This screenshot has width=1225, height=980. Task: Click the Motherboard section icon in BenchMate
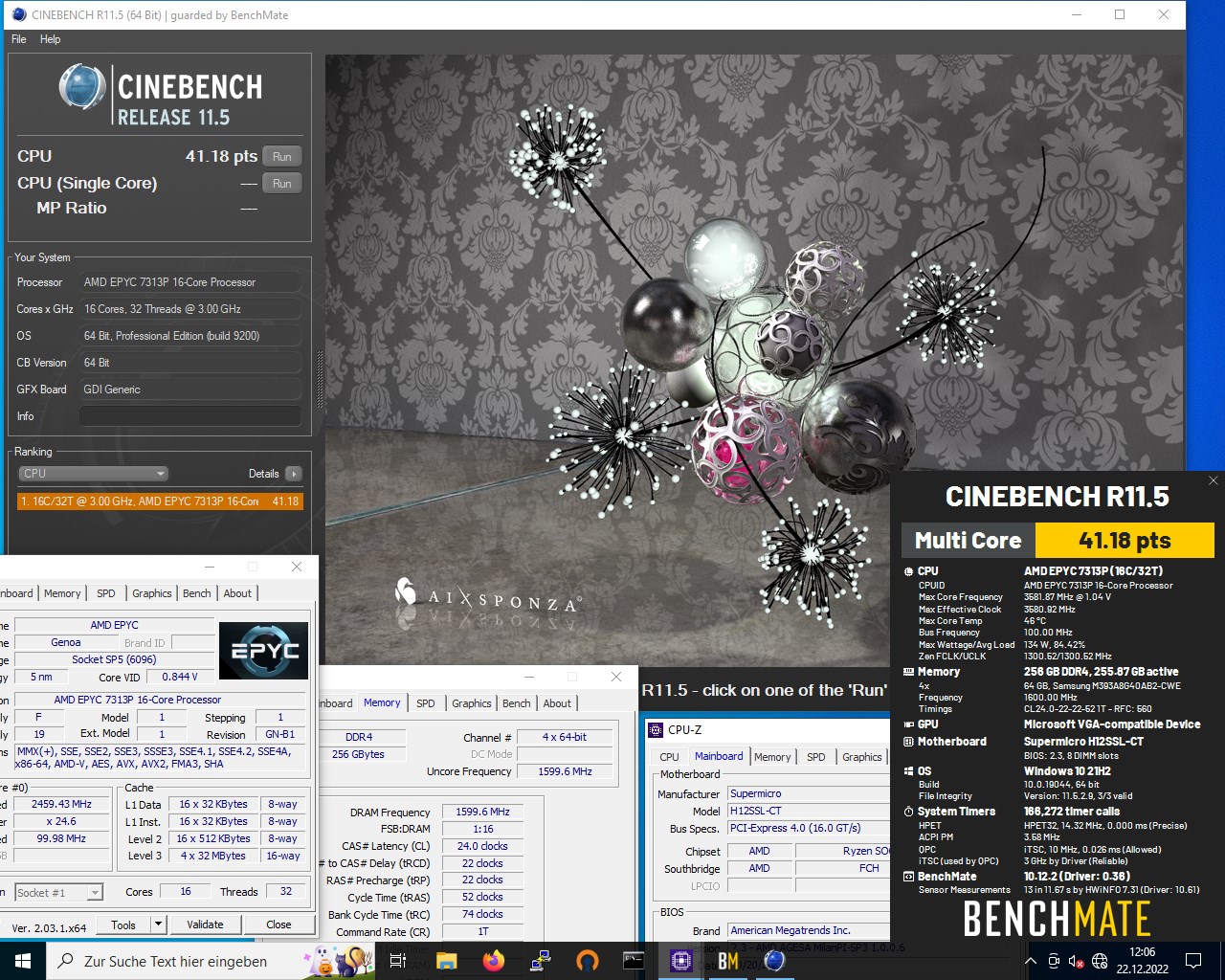(x=909, y=742)
